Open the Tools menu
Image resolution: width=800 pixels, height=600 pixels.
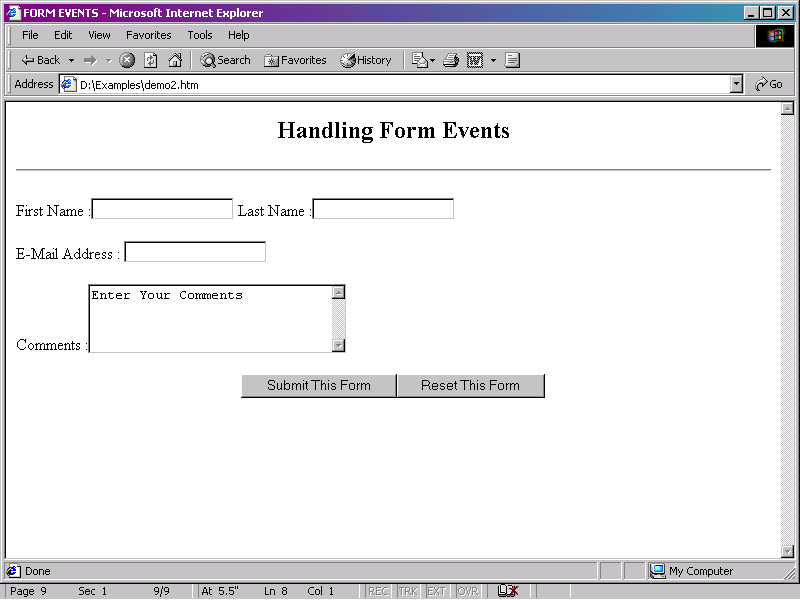point(200,35)
